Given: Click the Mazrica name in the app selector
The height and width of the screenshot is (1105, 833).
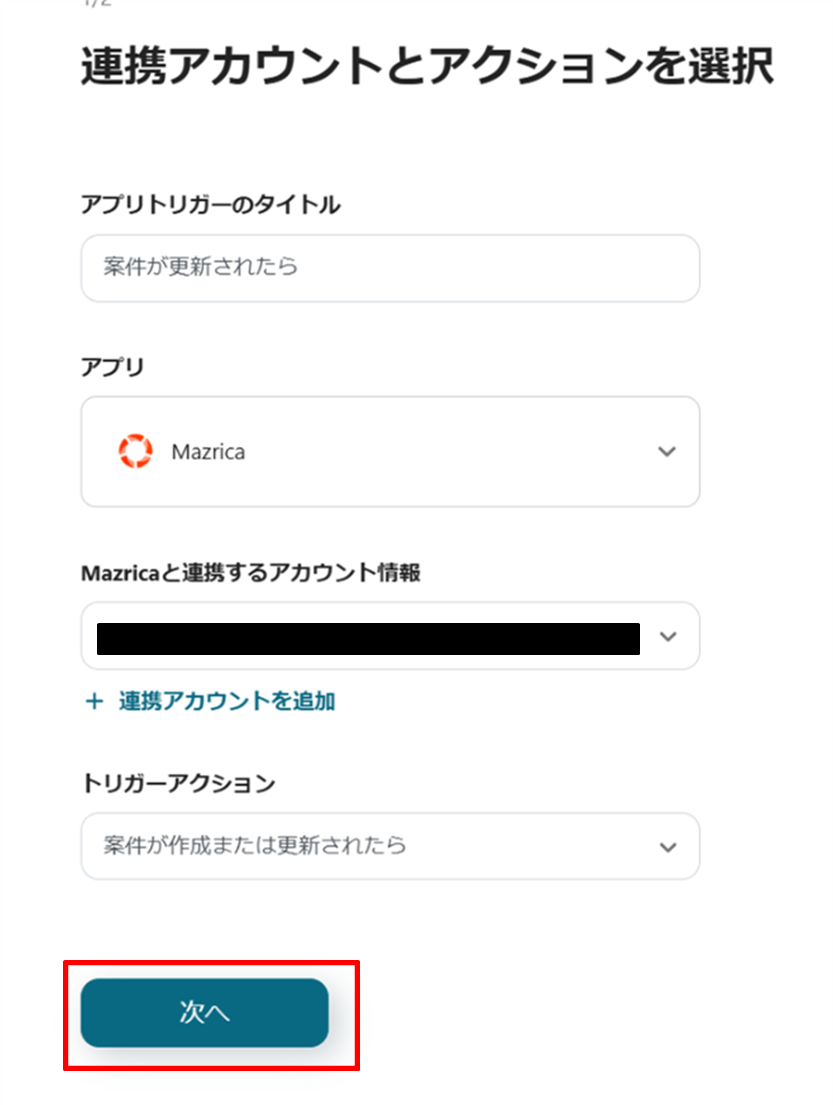Looking at the screenshot, I should [x=208, y=452].
